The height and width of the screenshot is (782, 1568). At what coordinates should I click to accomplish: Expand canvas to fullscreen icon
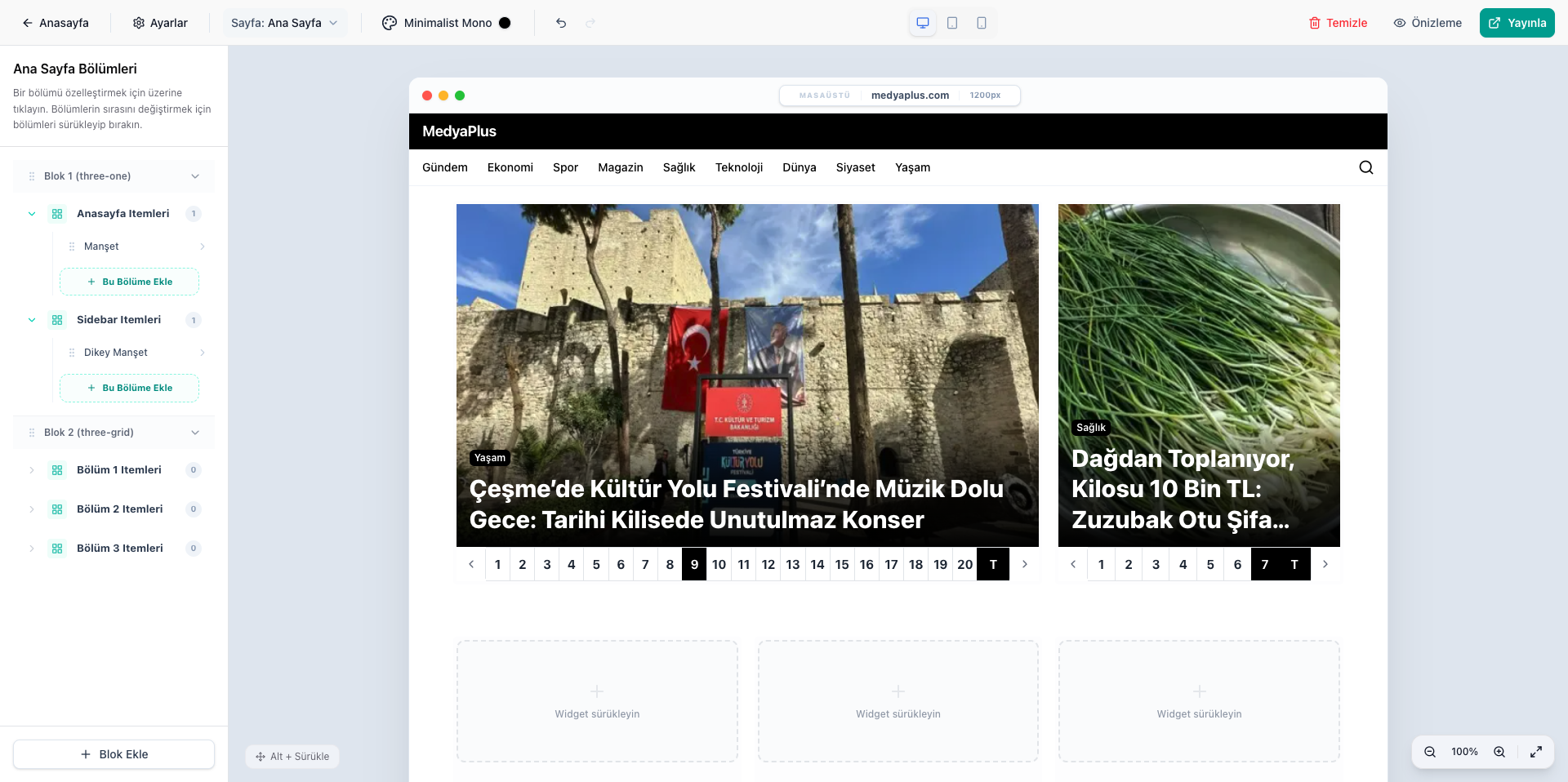(x=1536, y=752)
